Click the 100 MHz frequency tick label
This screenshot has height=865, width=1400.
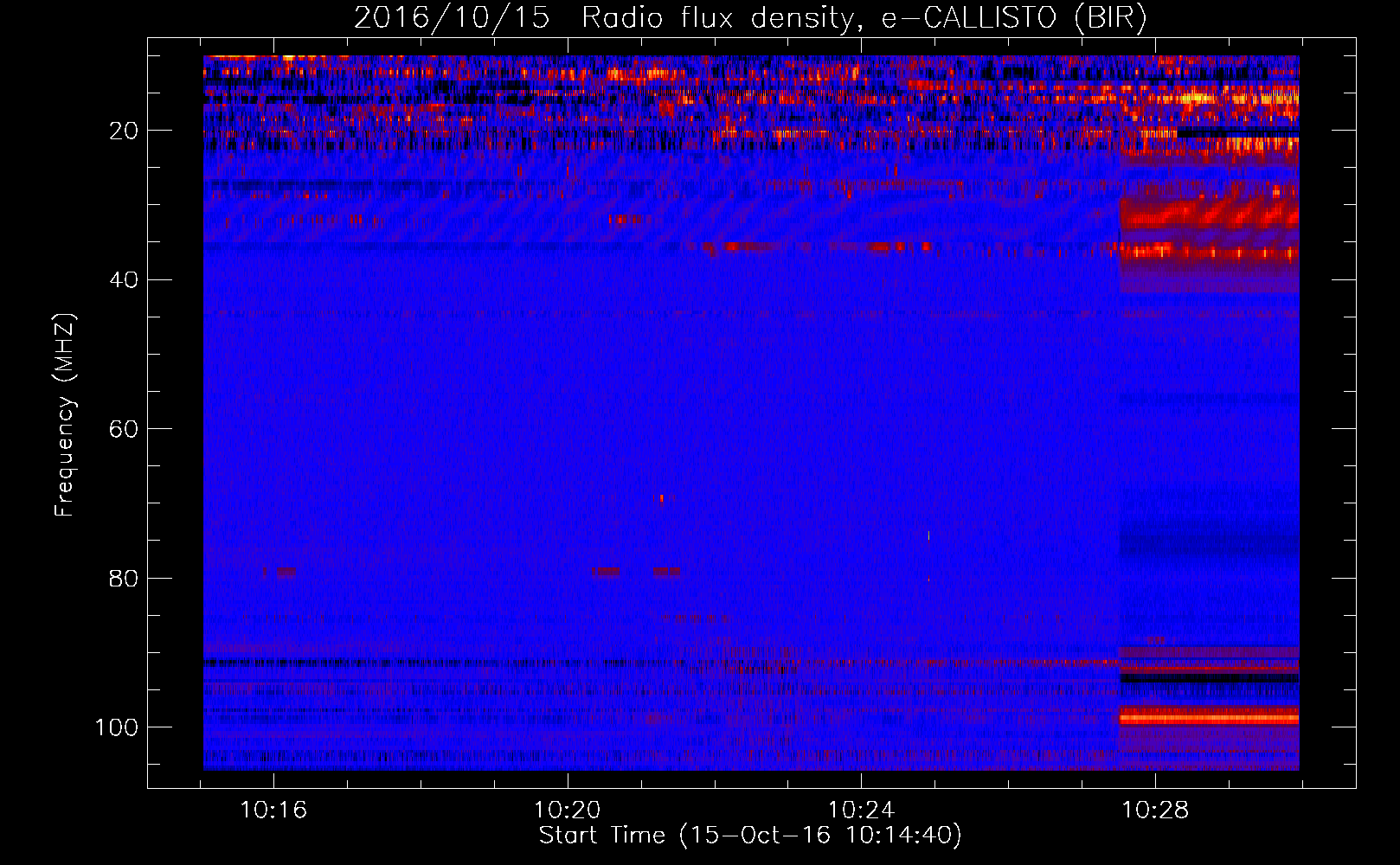pos(117,727)
